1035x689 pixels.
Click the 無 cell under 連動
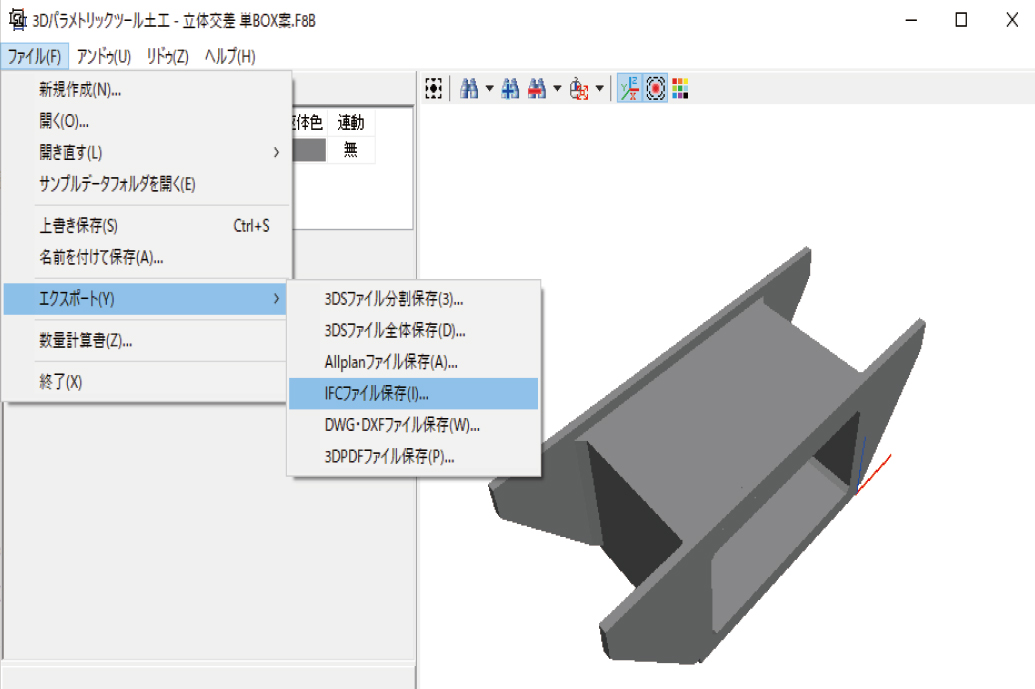(x=351, y=150)
